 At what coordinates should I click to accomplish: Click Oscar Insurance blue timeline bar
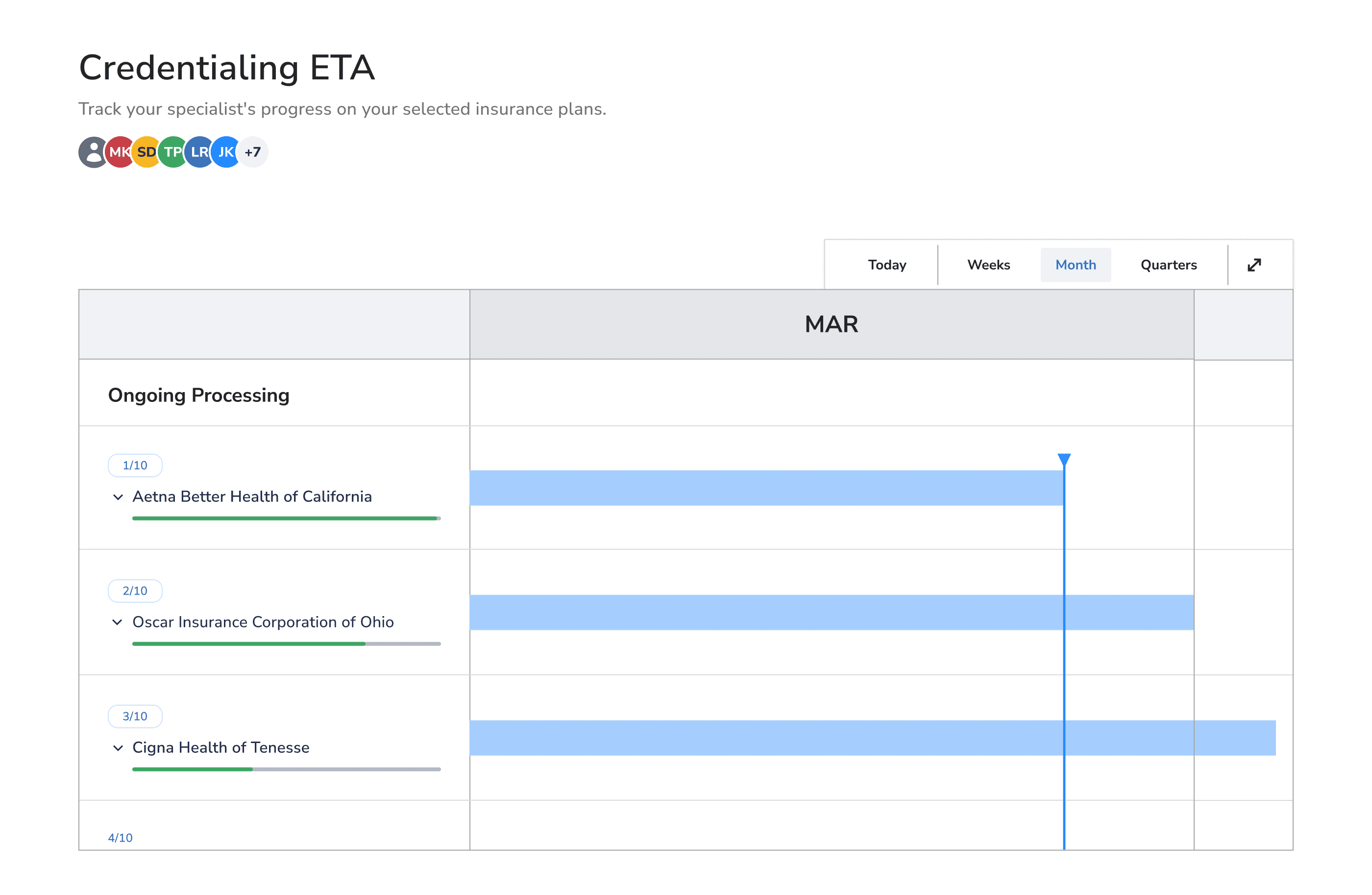pos(831,612)
